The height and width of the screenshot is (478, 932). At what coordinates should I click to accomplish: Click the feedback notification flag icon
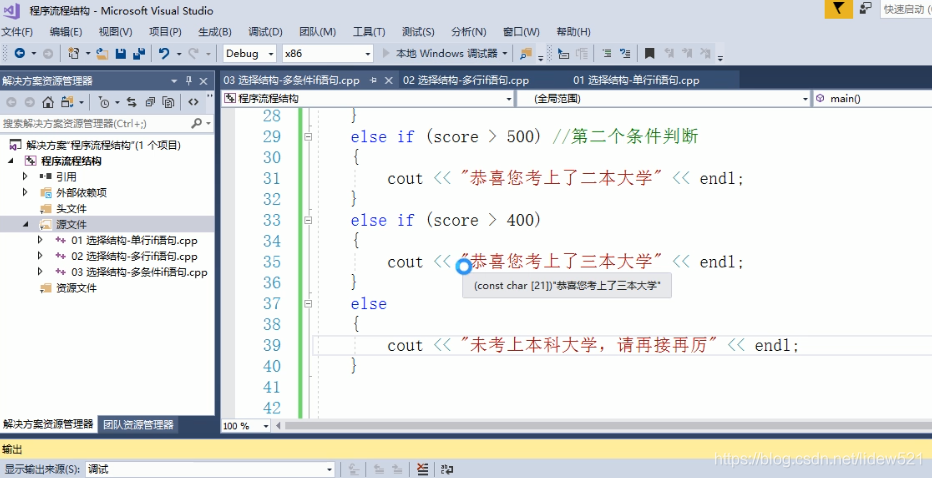tap(838, 9)
